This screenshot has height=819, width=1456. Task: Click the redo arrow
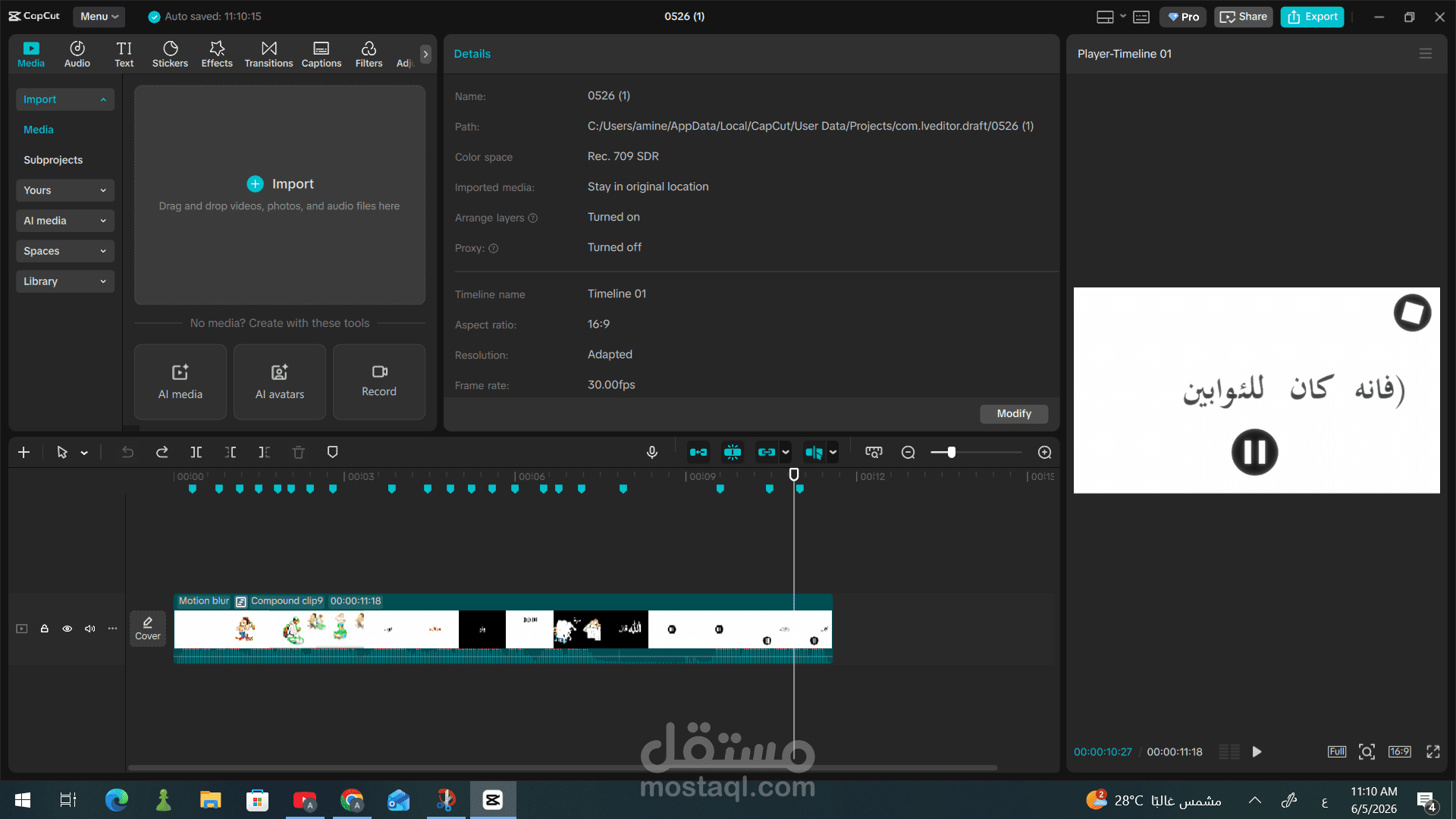pos(162,453)
